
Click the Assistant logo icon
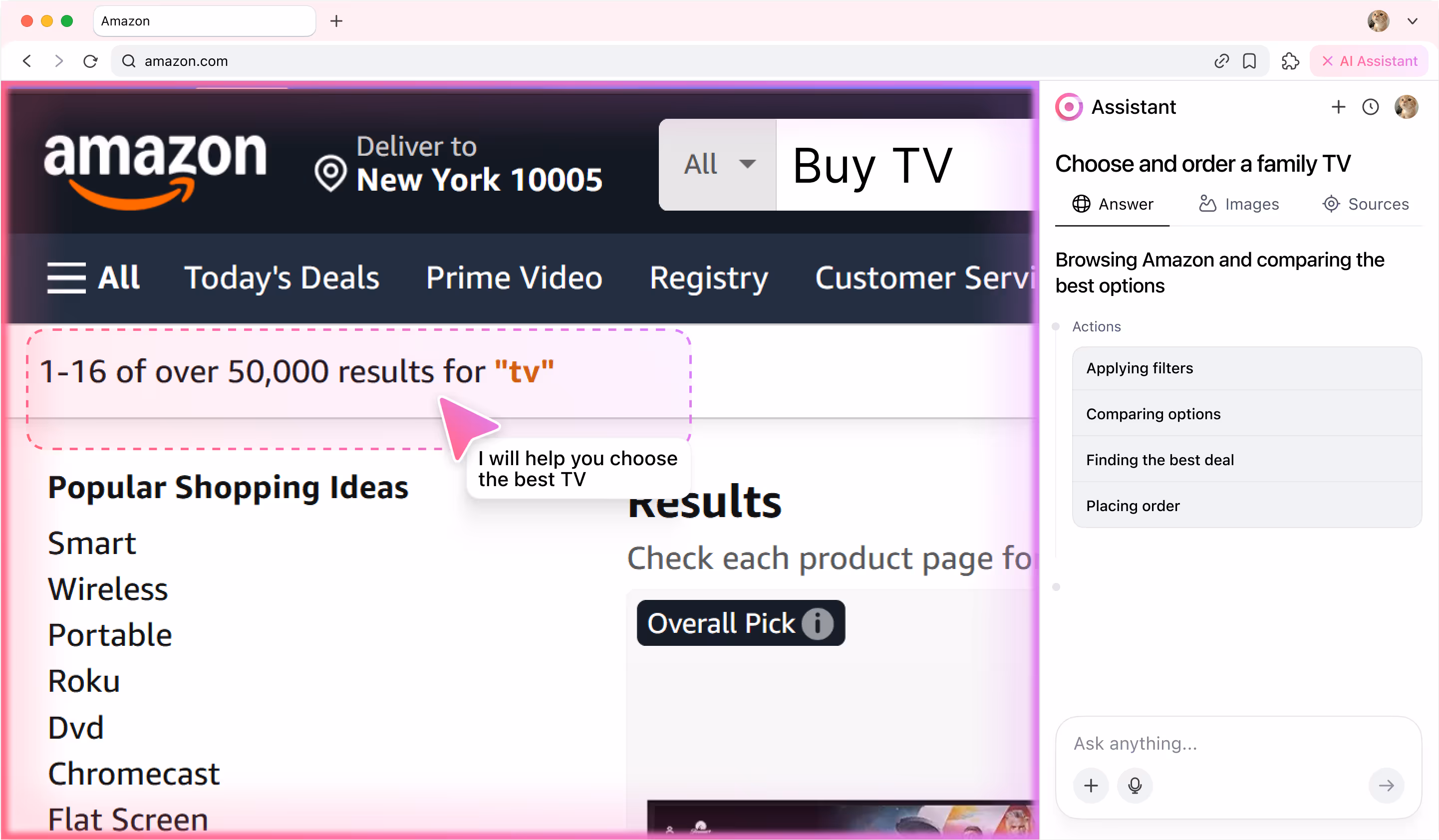[1069, 107]
